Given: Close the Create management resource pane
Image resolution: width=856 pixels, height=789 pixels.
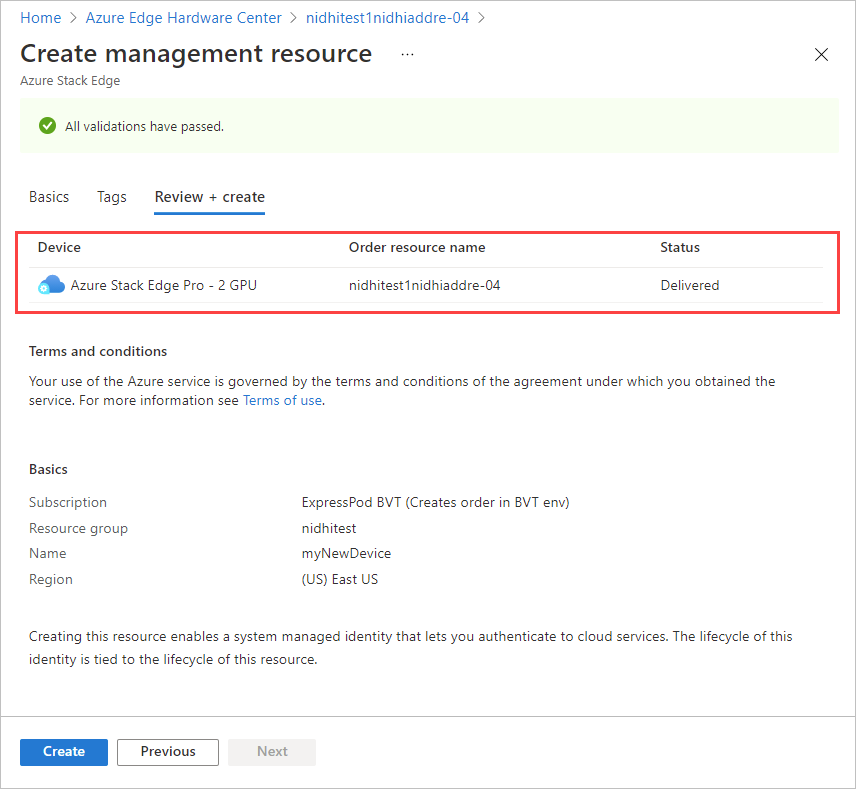Looking at the screenshot, I should (821, 55).
